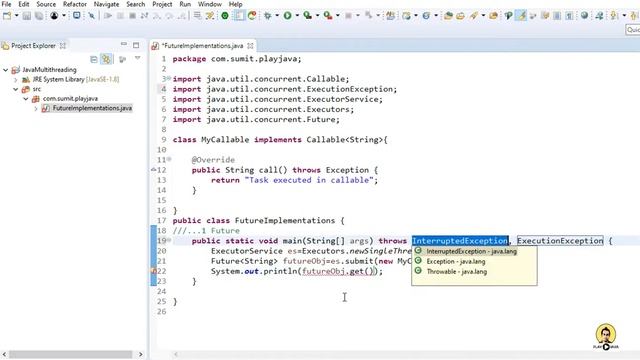Click the Save icon in toolbar
Image resolution: width=640 pixels, height=360 pixels.
[x=27, y=16]
